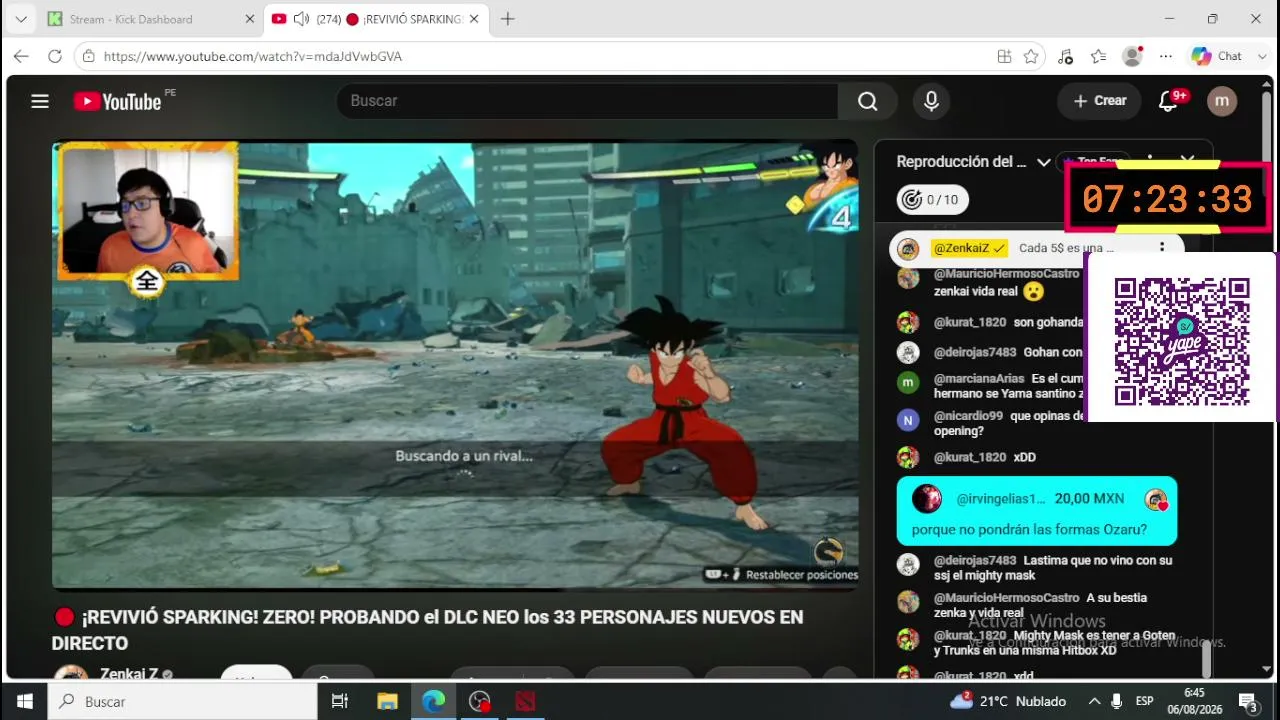Mute the tab using its speaker icon
1280x720 pixels.
pos(301,19)
